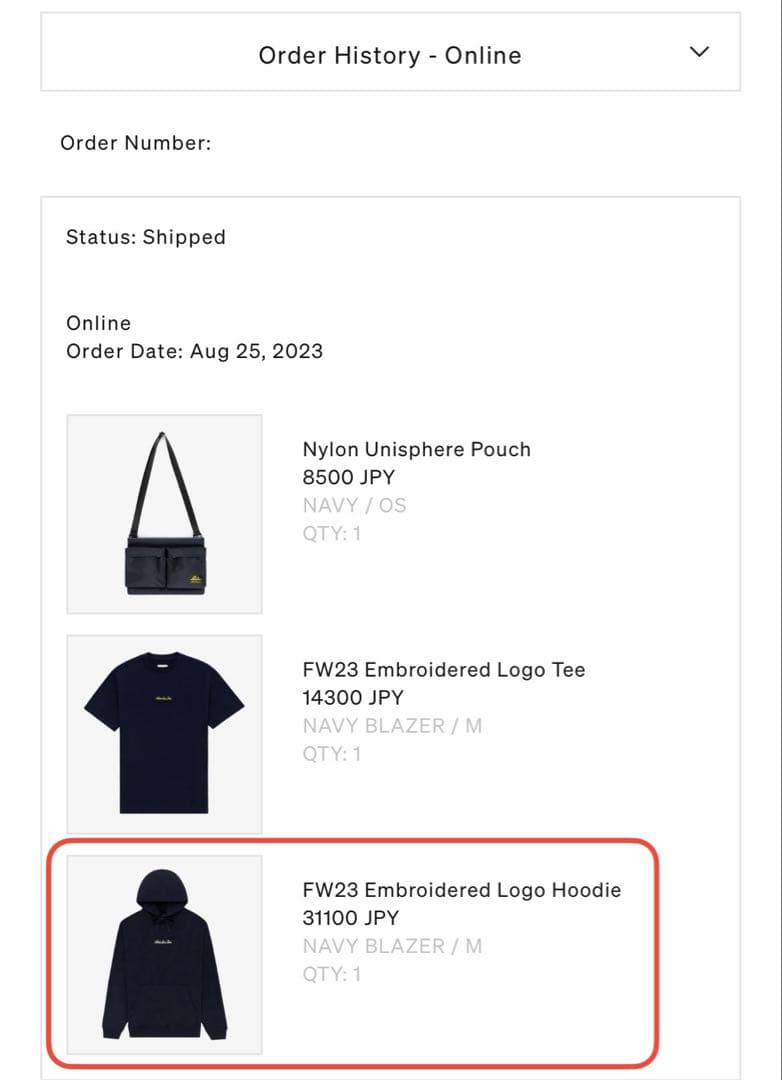Click the pouch's QTY: 1 text

click(332, 533)
